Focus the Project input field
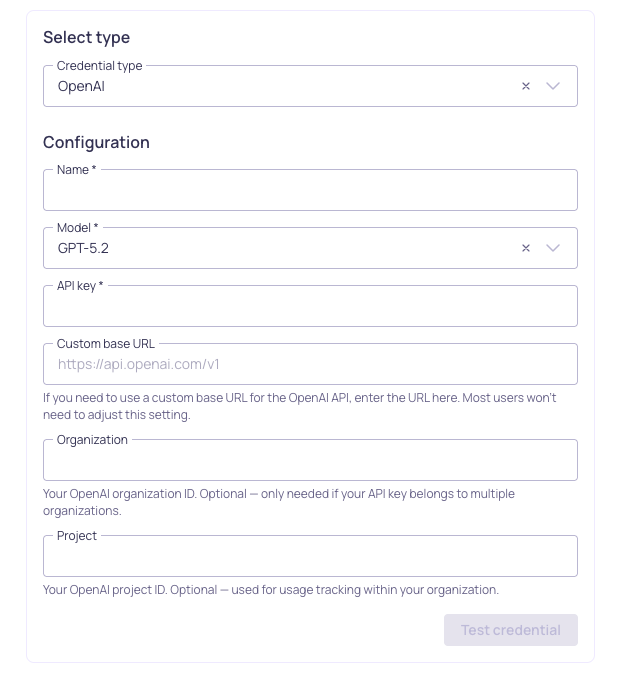This screenshot has width=627, height=676. point(310,557)
